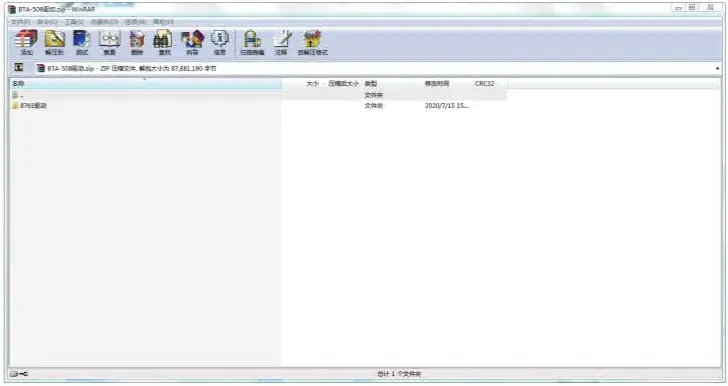The image size is (728, 386).
Task: Expand the address bar dropdown arrow
Action: click(717, 68)
